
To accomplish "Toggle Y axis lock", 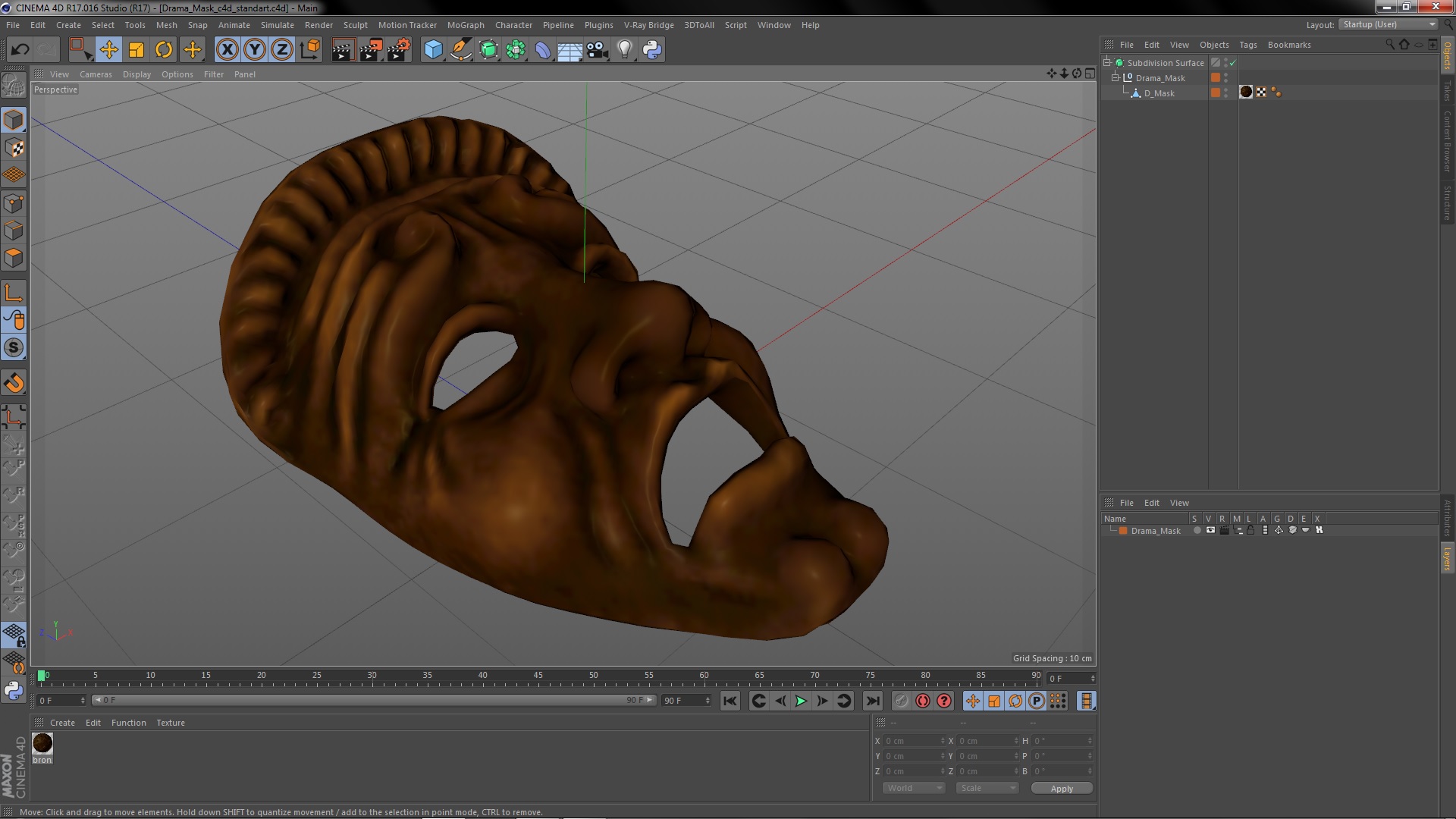I will point(255,50).
